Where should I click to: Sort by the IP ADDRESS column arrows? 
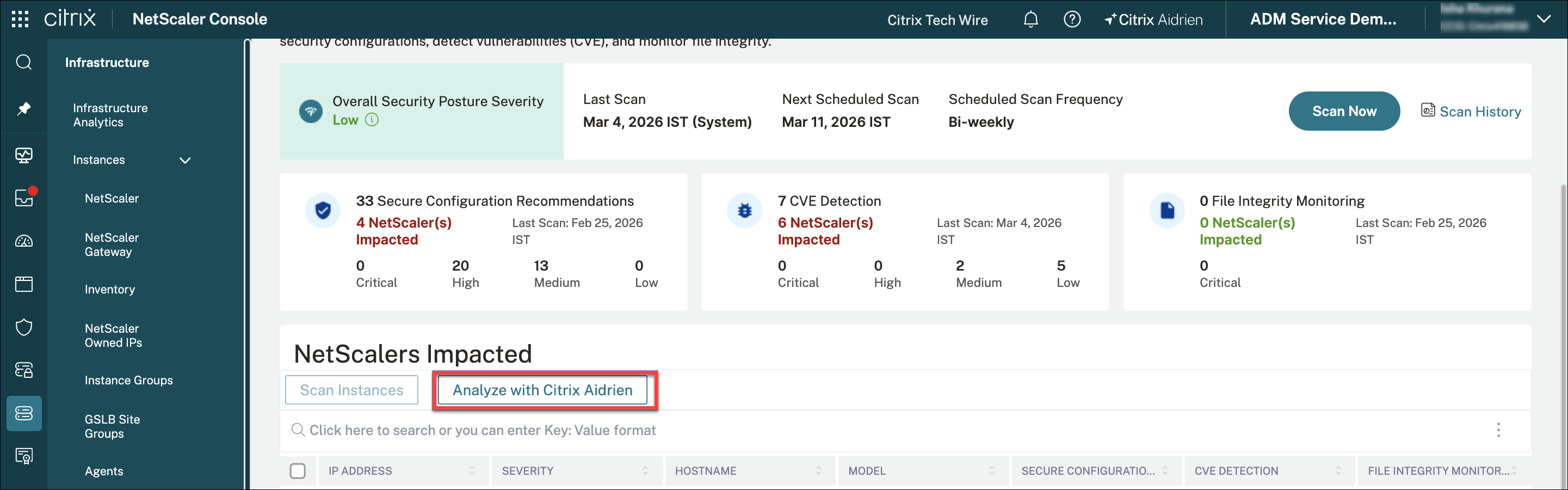pyautogui.click(x=472, y=471)
